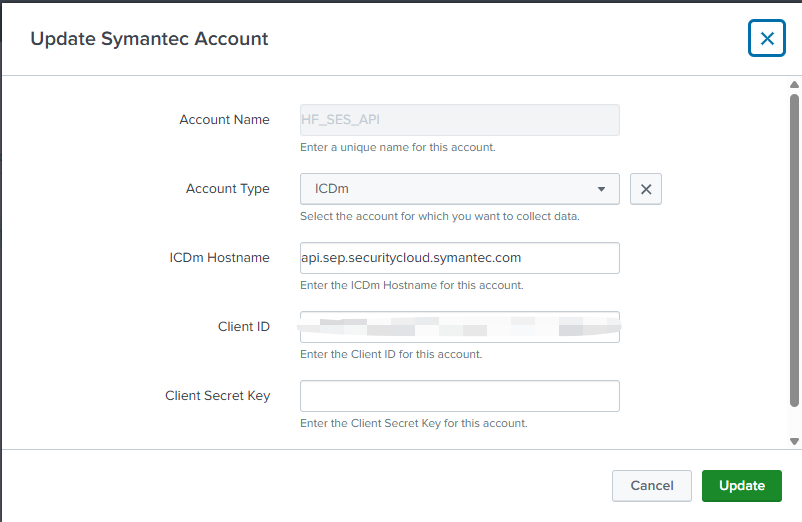
Task: Click into the Client Secret Key field
Action: 460,396
